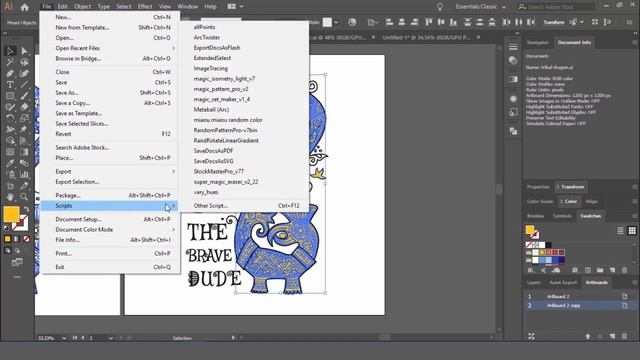Select the Paintbrush tool
The height and width of the screenshot is (360, 640).
[x=24, y=96]
